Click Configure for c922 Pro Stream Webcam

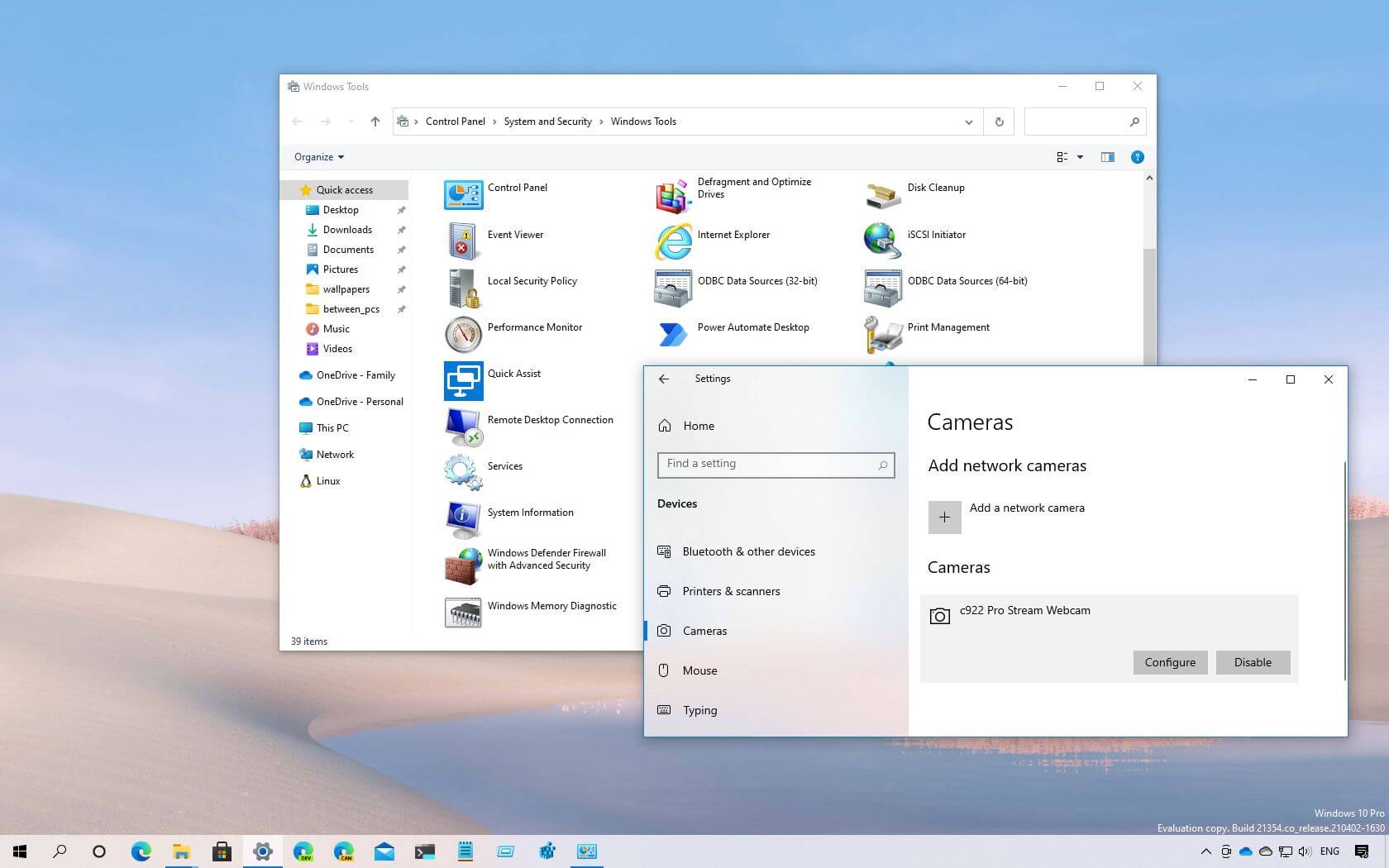pos(1169,662)
